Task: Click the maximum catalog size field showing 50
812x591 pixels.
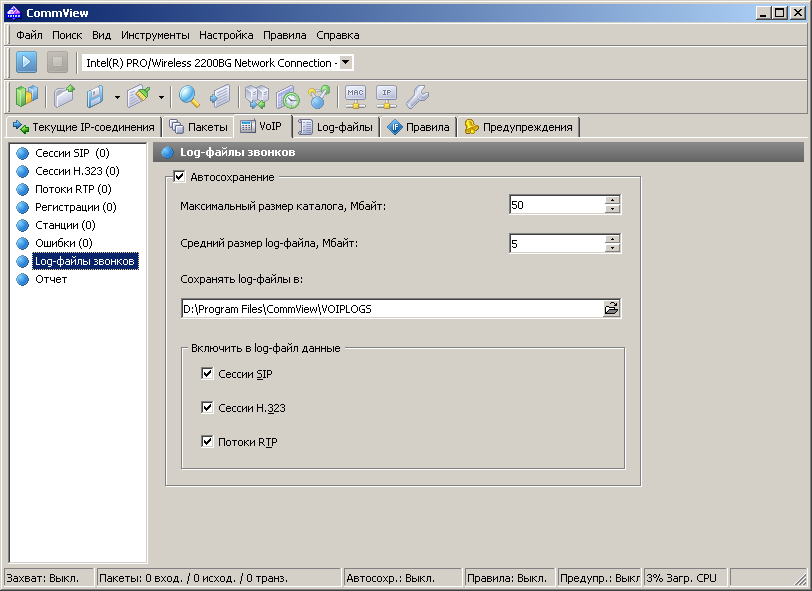Action: coord(557,205)
